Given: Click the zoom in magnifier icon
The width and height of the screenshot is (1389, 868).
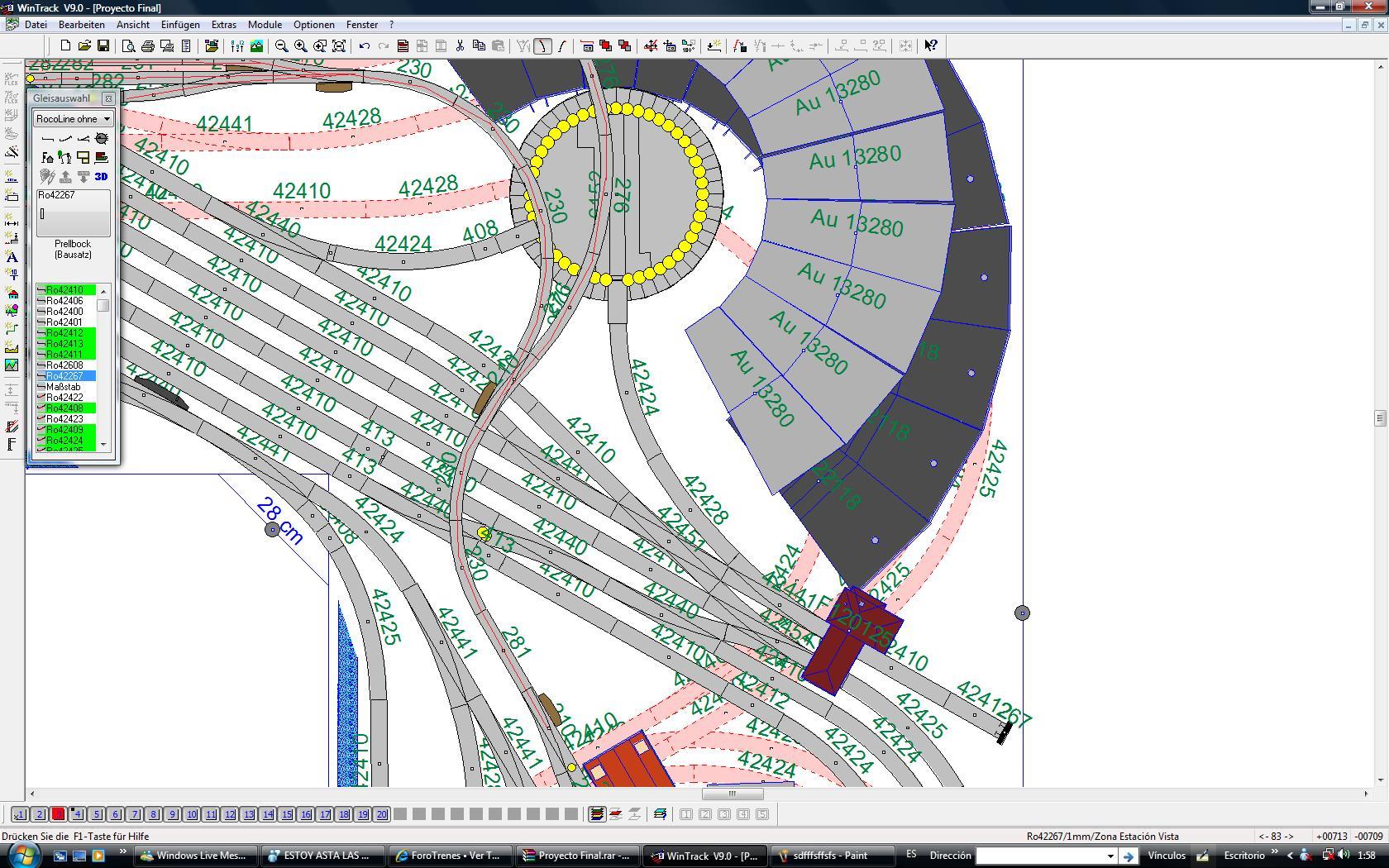Looking at the screenshot, I should [301, 46].
